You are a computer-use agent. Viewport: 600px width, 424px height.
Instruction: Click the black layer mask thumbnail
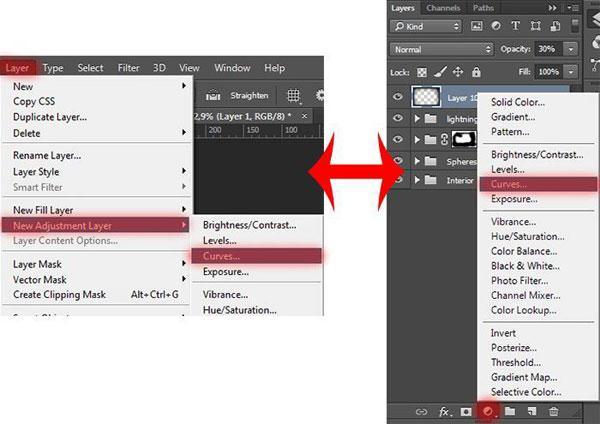point(464,139)
